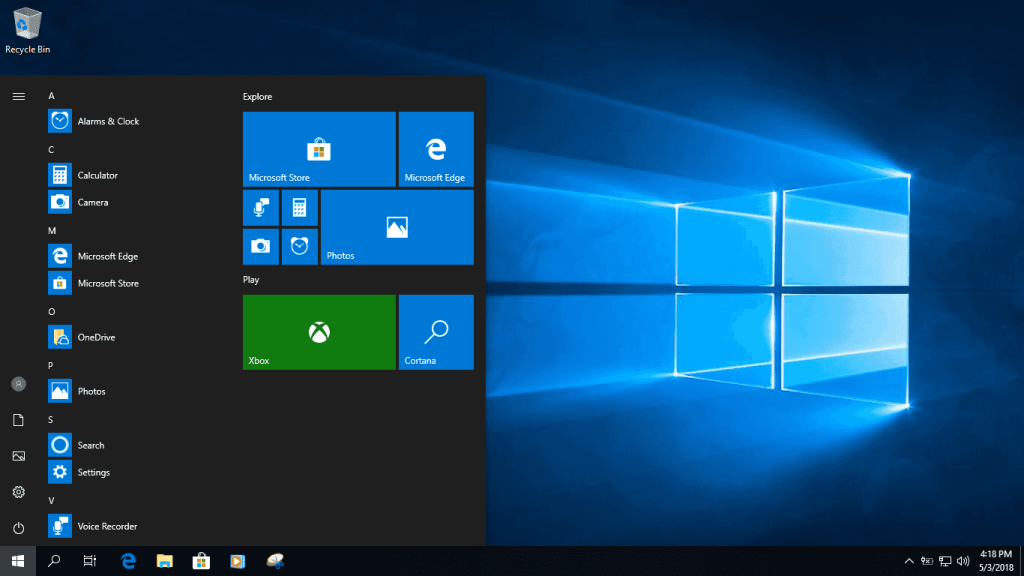
Task: Open the small Camera tile
Action: 261,246
